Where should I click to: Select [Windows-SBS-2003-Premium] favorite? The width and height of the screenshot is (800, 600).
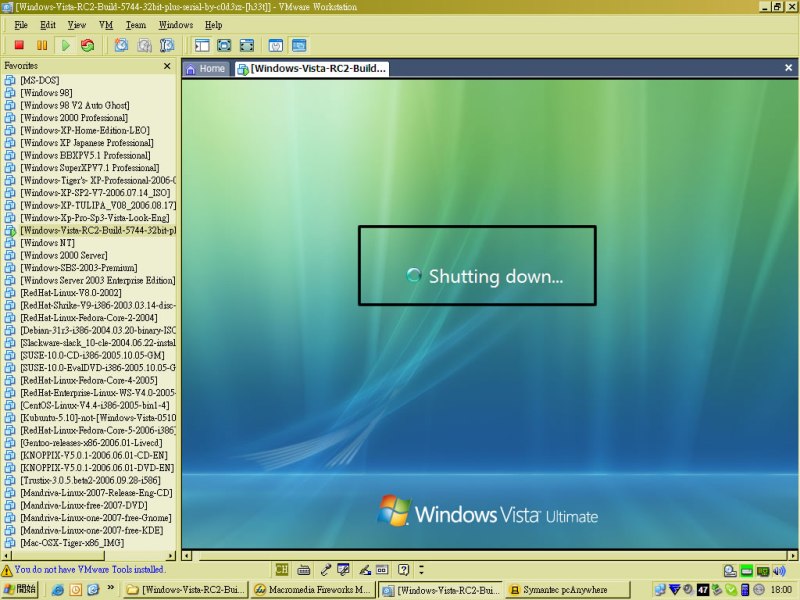tap(79, 268)
